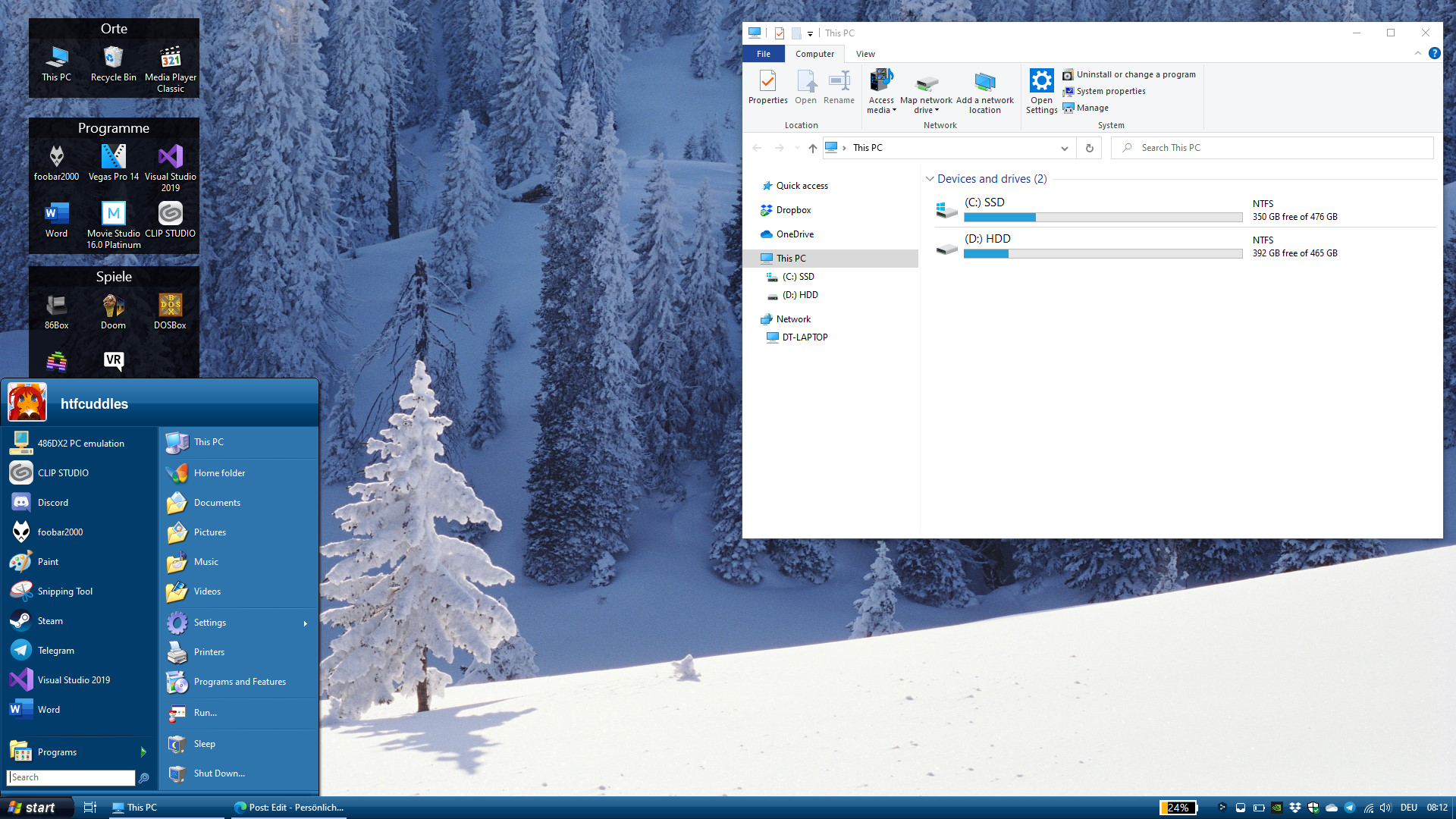
Task: Expand Settings submenu in start menu
Action: [240, 623]
